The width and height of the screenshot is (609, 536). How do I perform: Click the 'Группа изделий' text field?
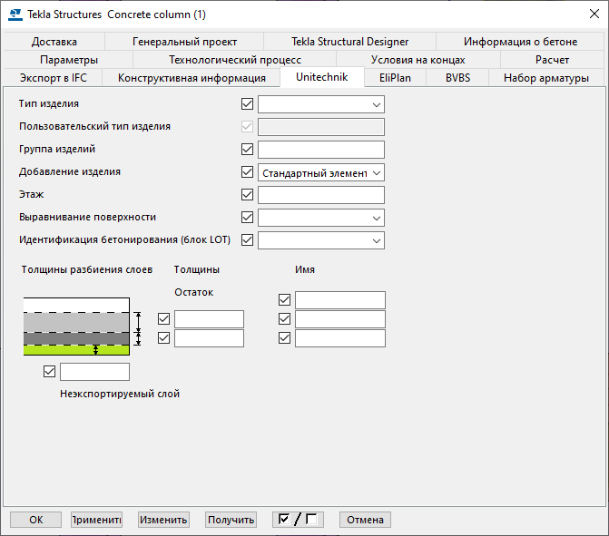point(321,150)
